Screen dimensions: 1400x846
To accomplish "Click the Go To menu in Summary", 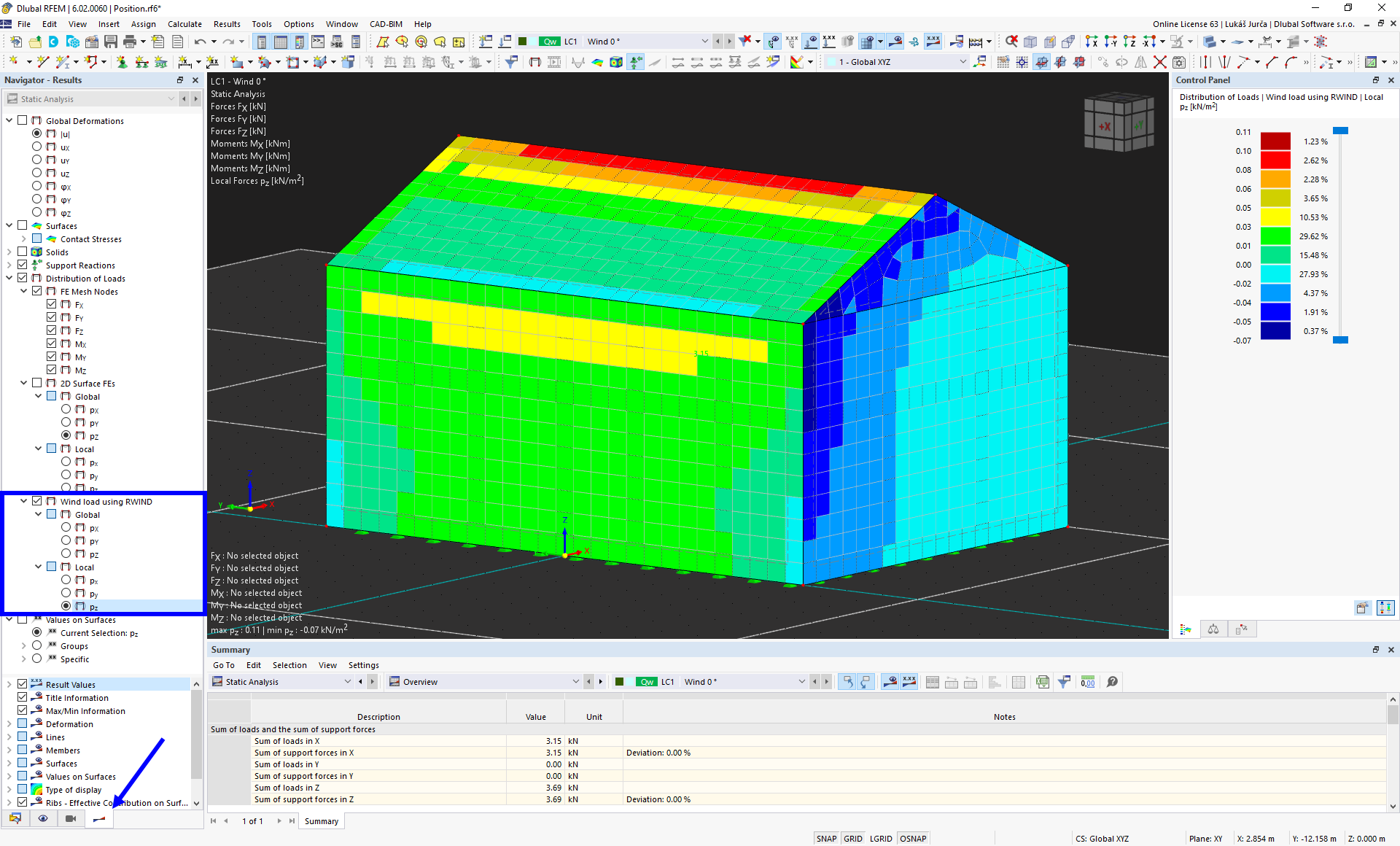I will [x=223, y=665].
